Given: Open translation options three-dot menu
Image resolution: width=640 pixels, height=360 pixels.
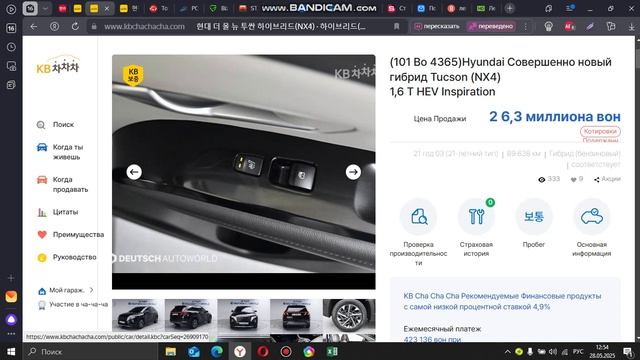Looking at the screenshot, I should point(525,27).
